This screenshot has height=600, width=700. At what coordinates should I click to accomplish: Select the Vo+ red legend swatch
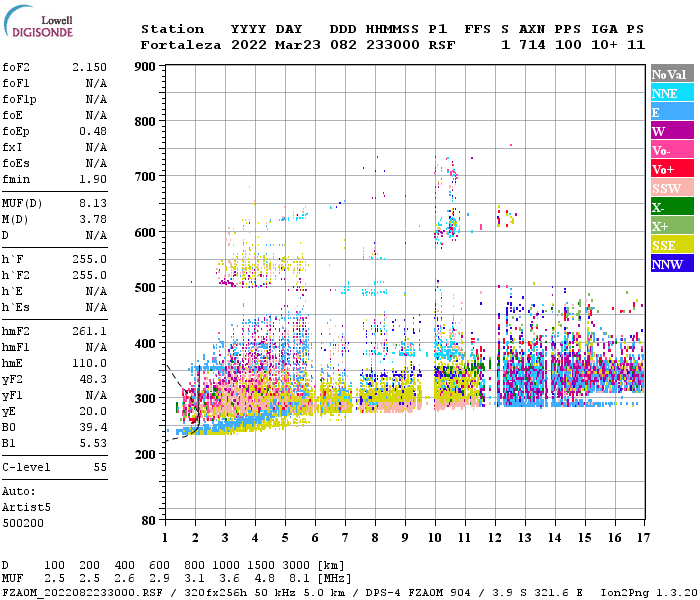672,169
